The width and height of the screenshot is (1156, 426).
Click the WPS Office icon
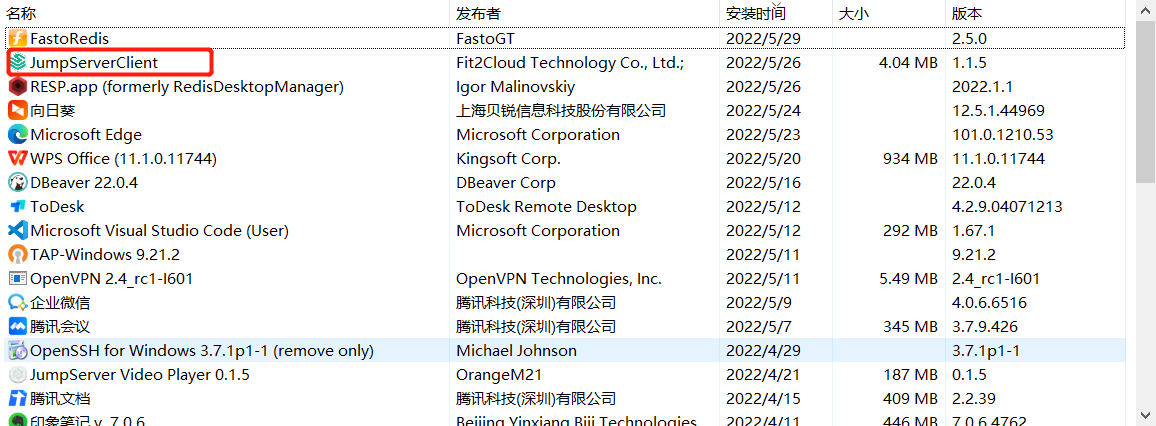tap(18, 158)
